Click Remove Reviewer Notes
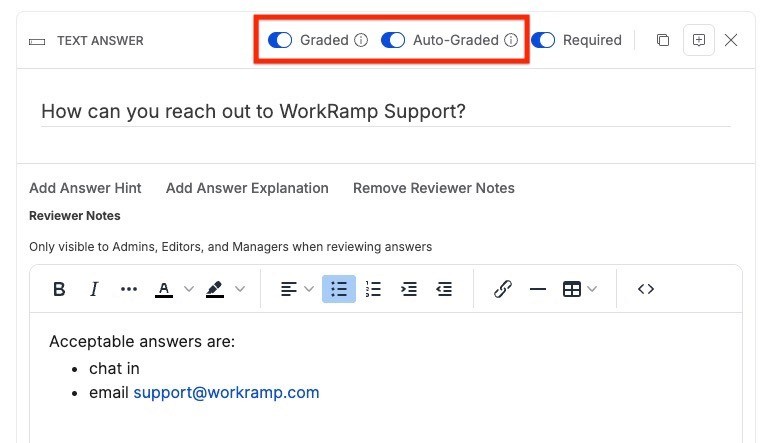Viewport: 768px width, 443px height. [x=434, y=188]
